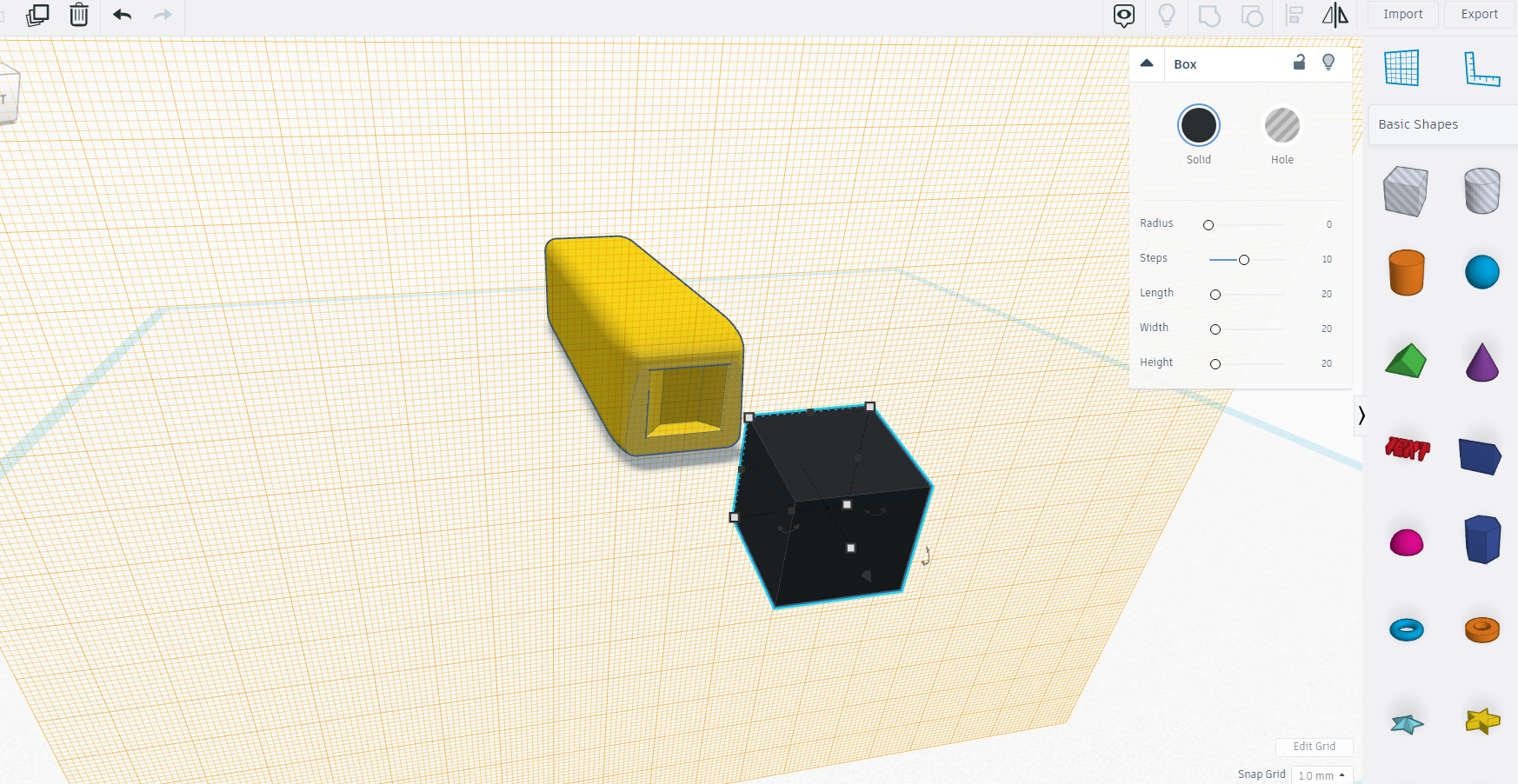Click the Group shapes icon

pyautogui.click(x=1209, y=16)
